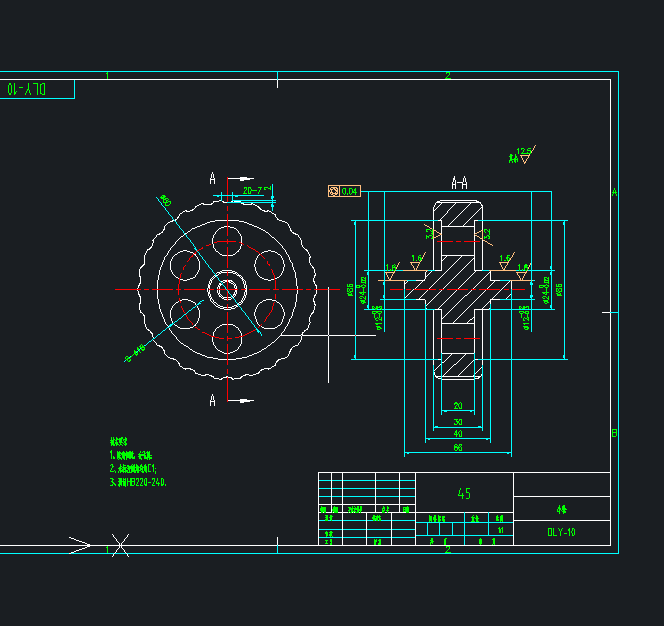
Task: Click section letter A below the gear view
Action: tap(213, 400)
